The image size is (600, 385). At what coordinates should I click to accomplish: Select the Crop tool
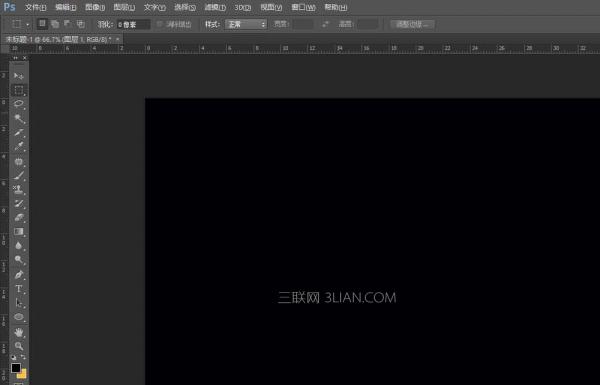[18, 132]
